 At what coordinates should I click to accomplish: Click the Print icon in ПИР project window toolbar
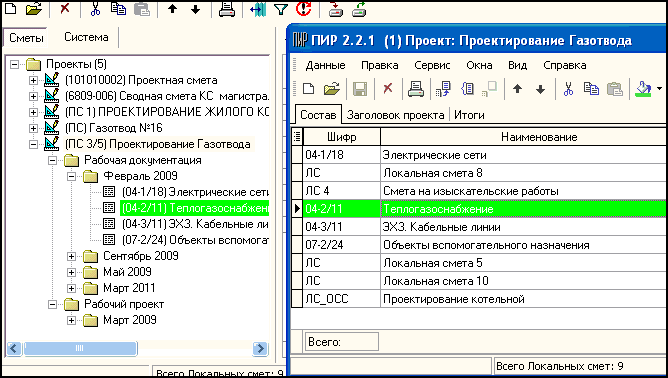[416, 89]
